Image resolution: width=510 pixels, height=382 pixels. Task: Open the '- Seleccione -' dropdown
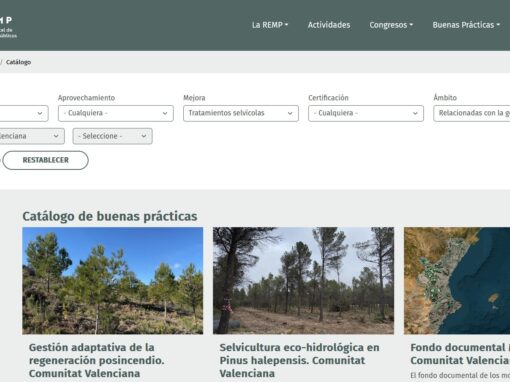pyautogui.click(x=113, y=136)
